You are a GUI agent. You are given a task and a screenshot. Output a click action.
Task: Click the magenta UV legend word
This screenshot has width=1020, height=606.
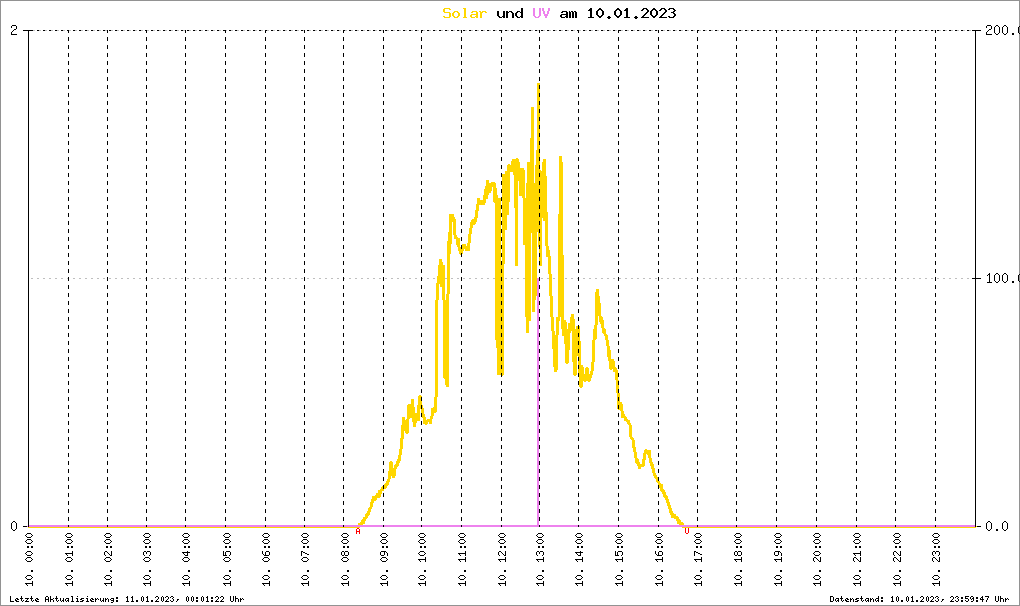541,13
